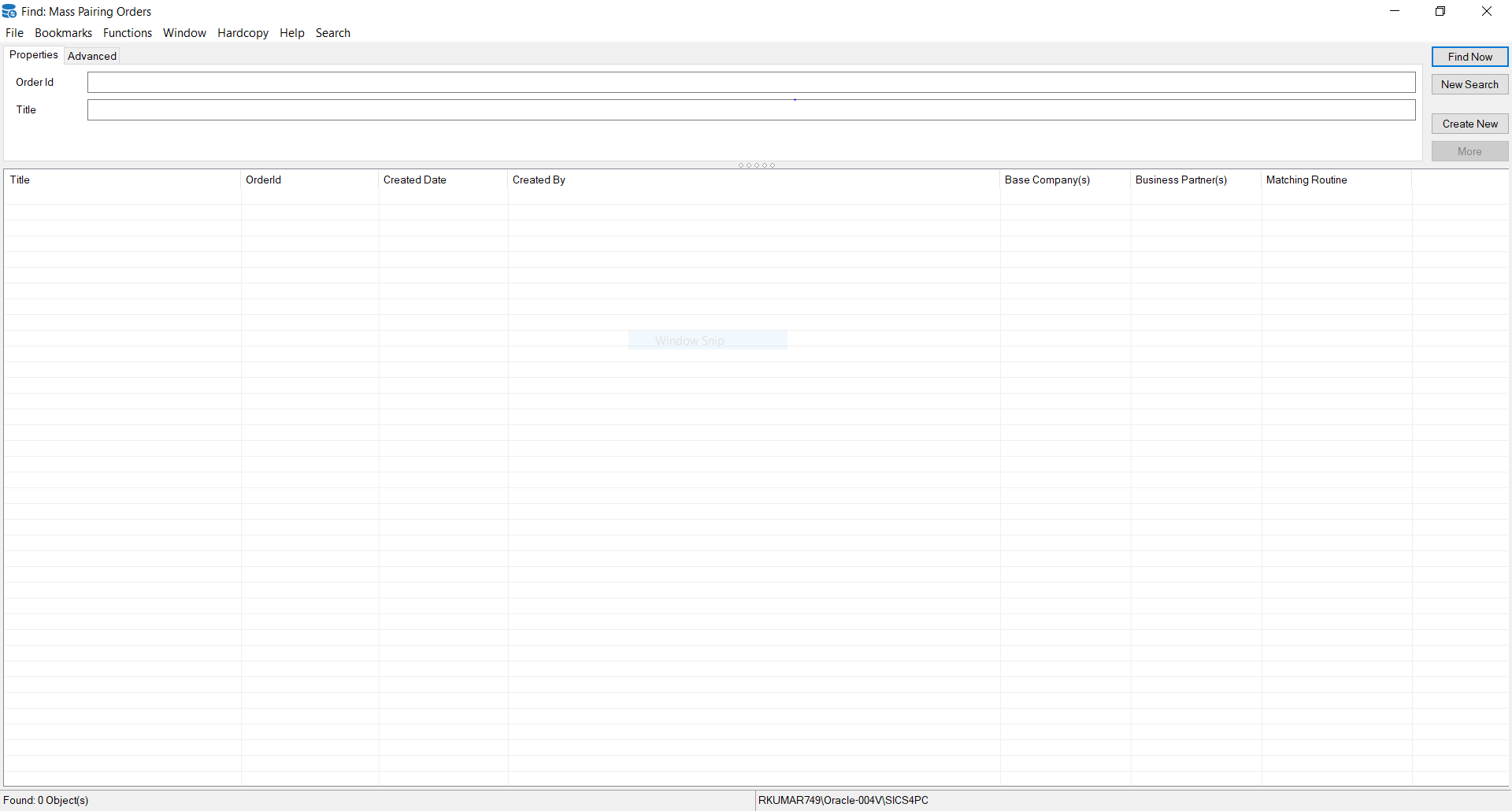1512x811 pixels.
Task: Start a New Search
Action: click(x=1469, y=83)
